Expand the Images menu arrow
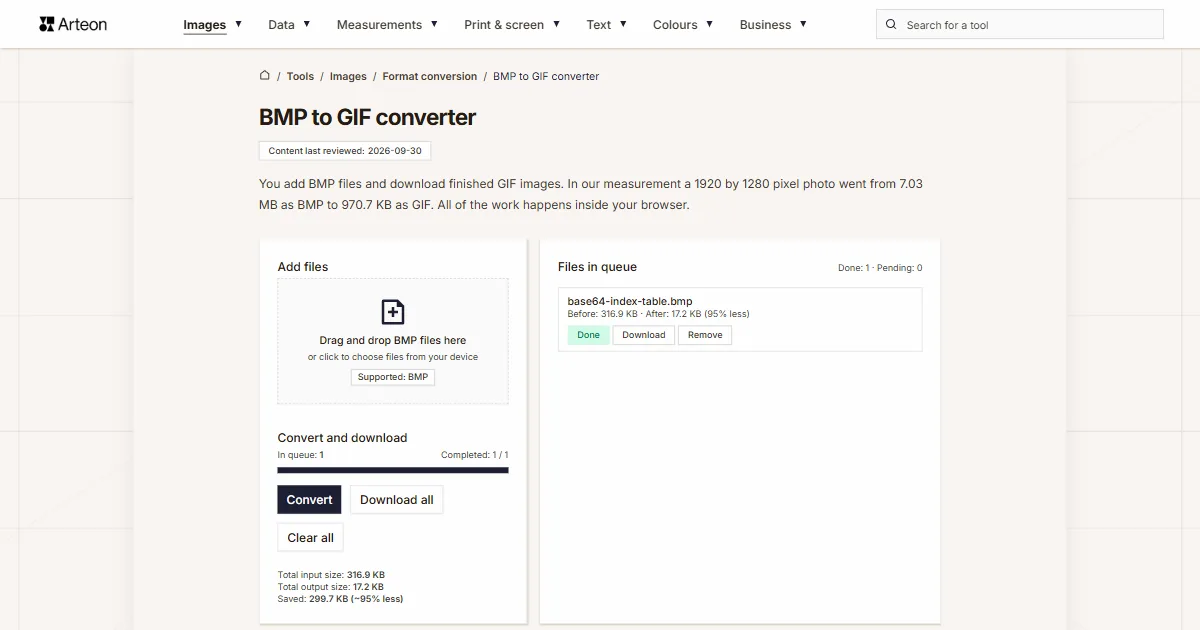Viewport: 1200px width, 630px height. (x=238, y=23)
